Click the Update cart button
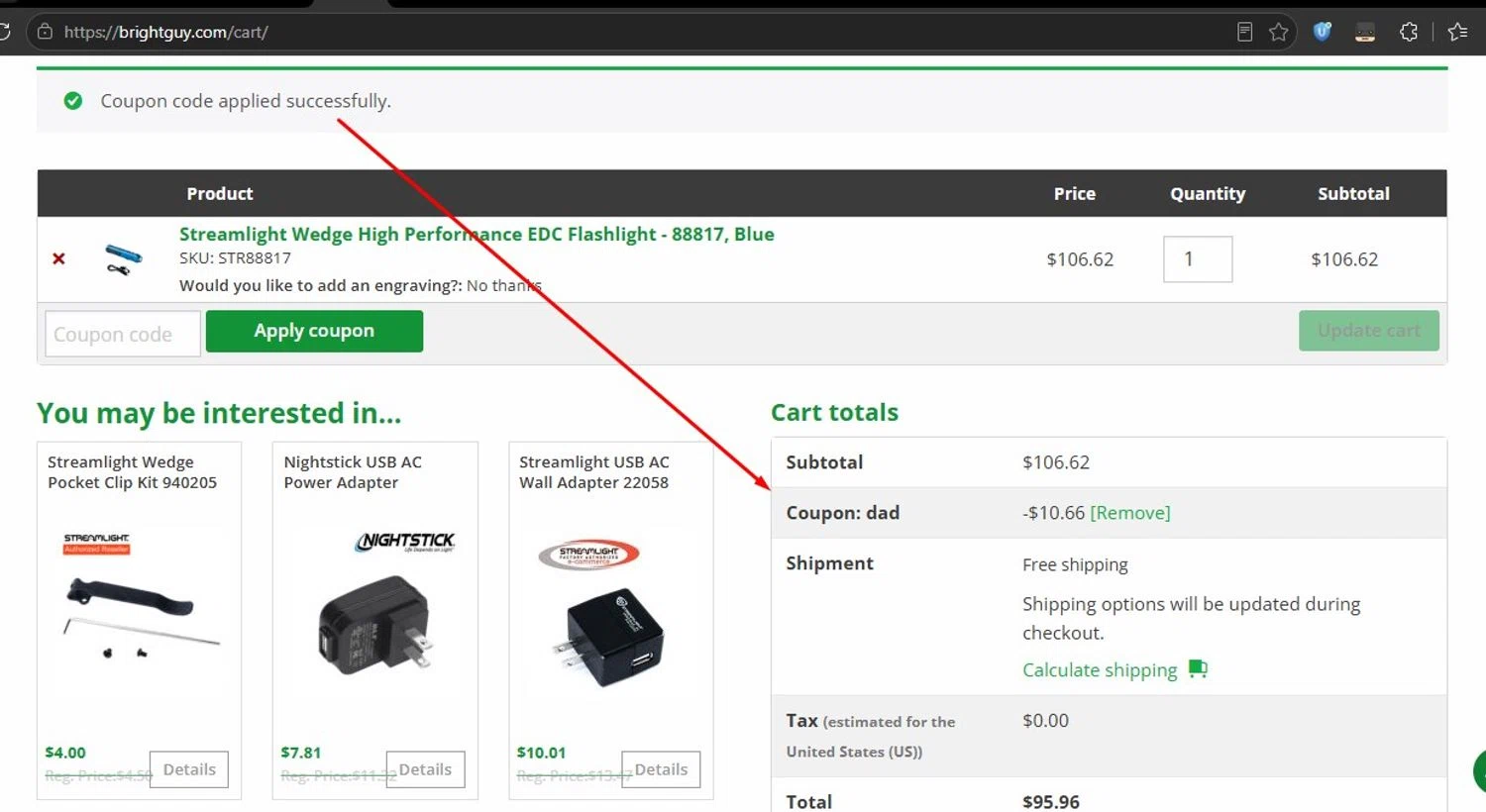This screenshot has width=1486, height=812. (x=1369, y=331)
